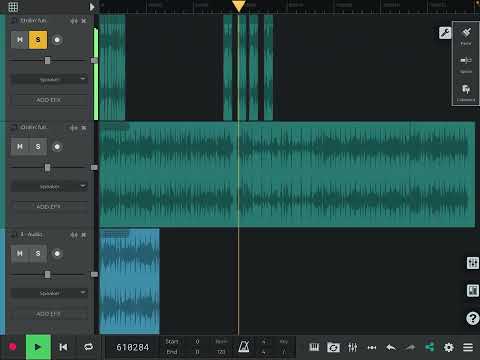Open the panel layout icon on the right edge

[x=473, y=290]
